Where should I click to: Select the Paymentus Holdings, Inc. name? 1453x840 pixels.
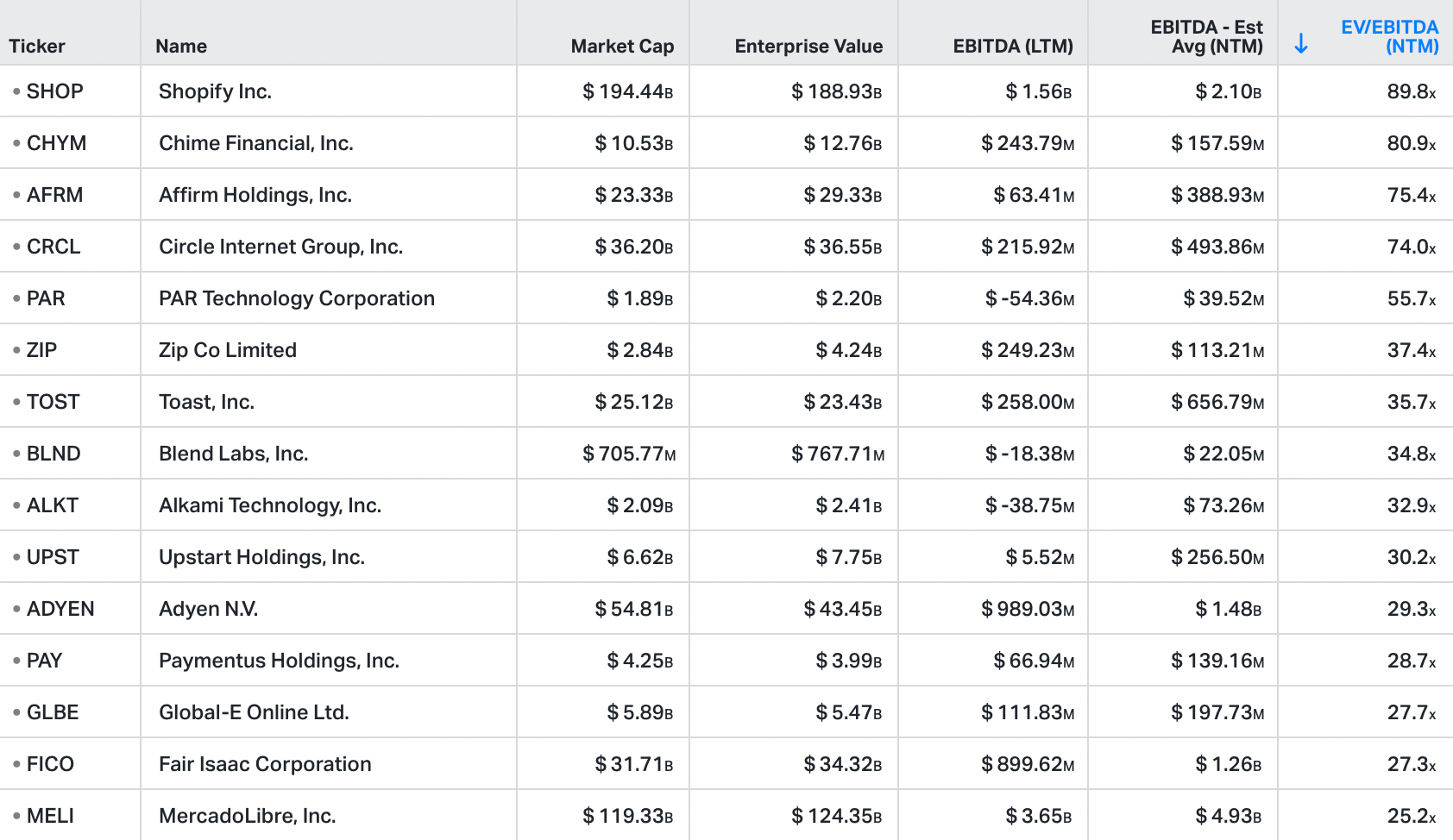coord(280,661)
